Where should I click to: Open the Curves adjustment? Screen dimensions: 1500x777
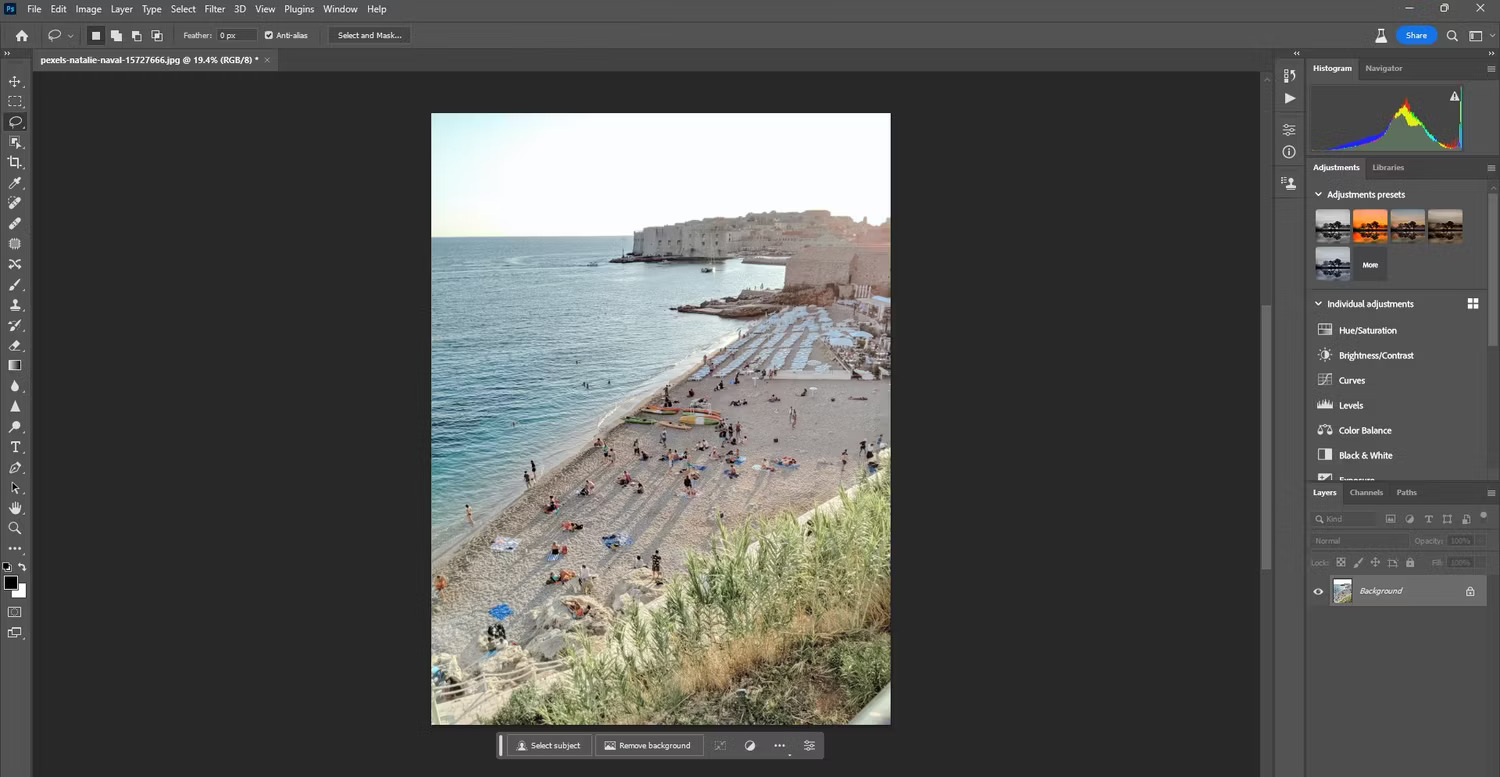coord(1352,380)
